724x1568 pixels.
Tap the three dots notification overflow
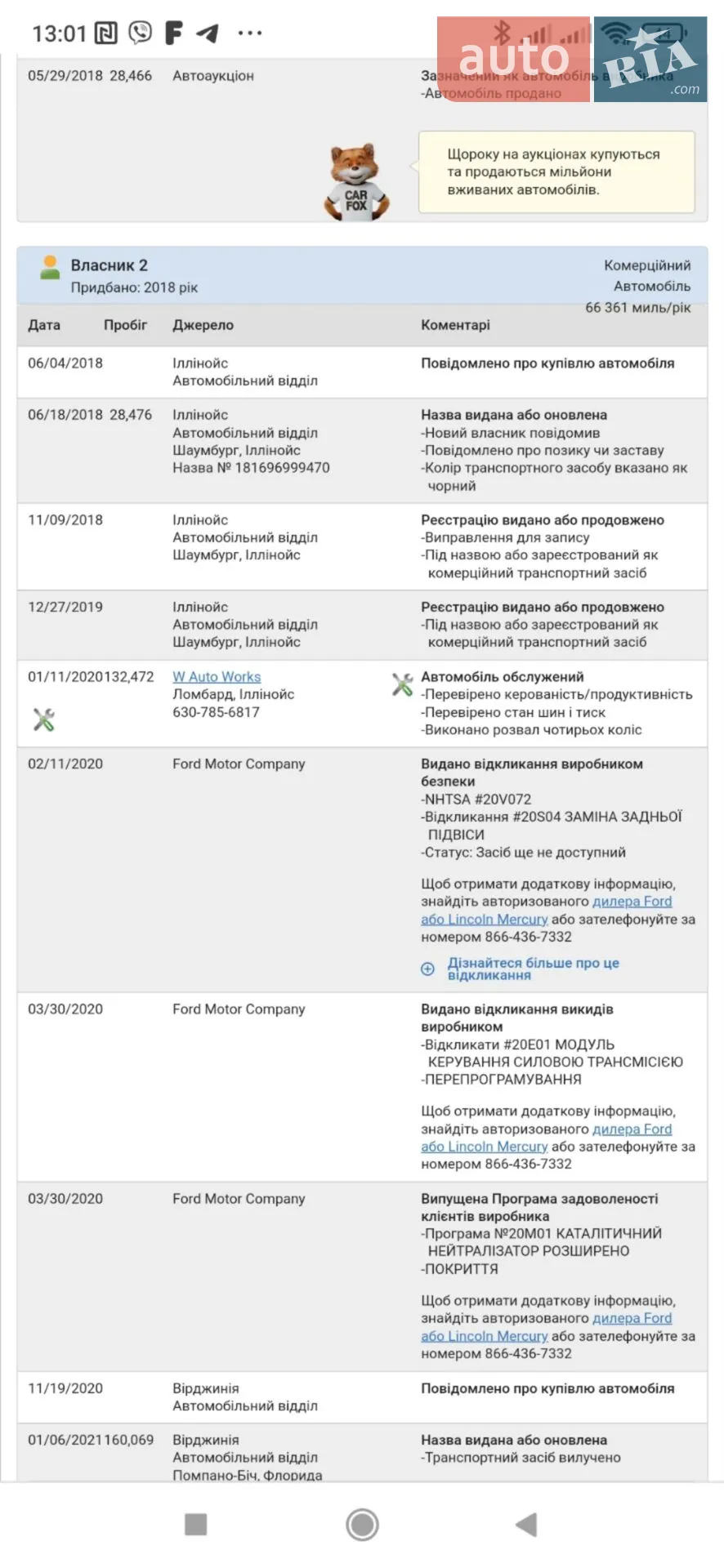point(249,33)
